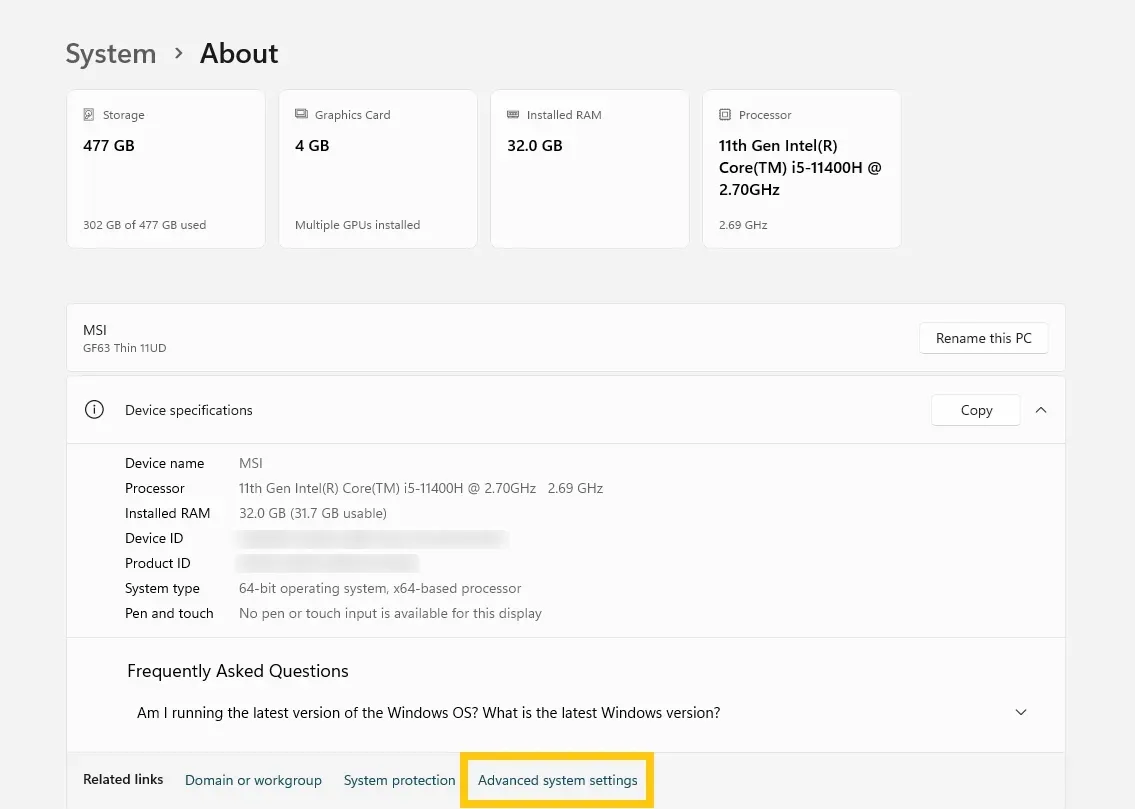1135x809 pixels.
Task: Expand the latest Windows version FAQ chevron
Action: [x=1021, y=712]
